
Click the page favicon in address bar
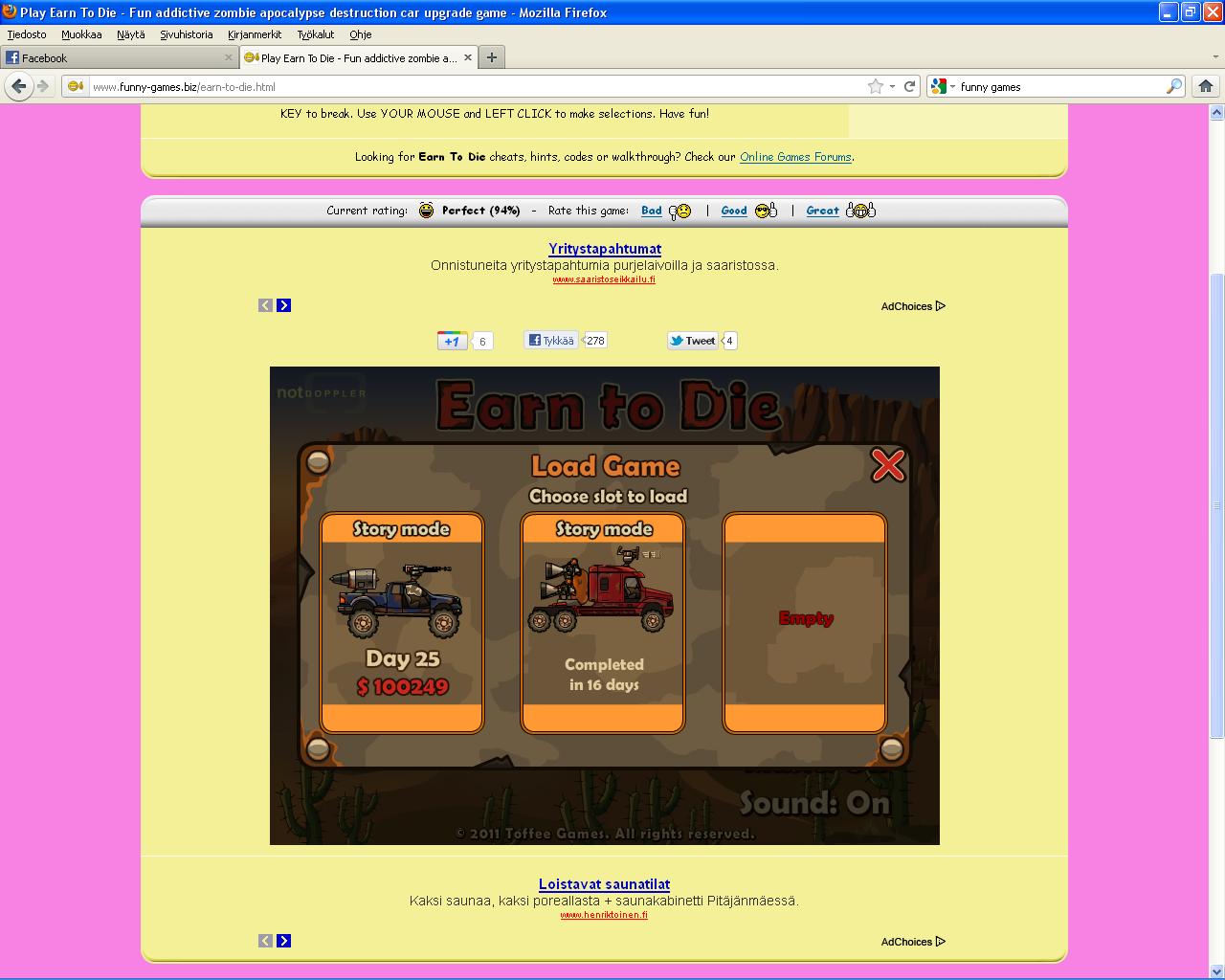[x=75, y=86]
